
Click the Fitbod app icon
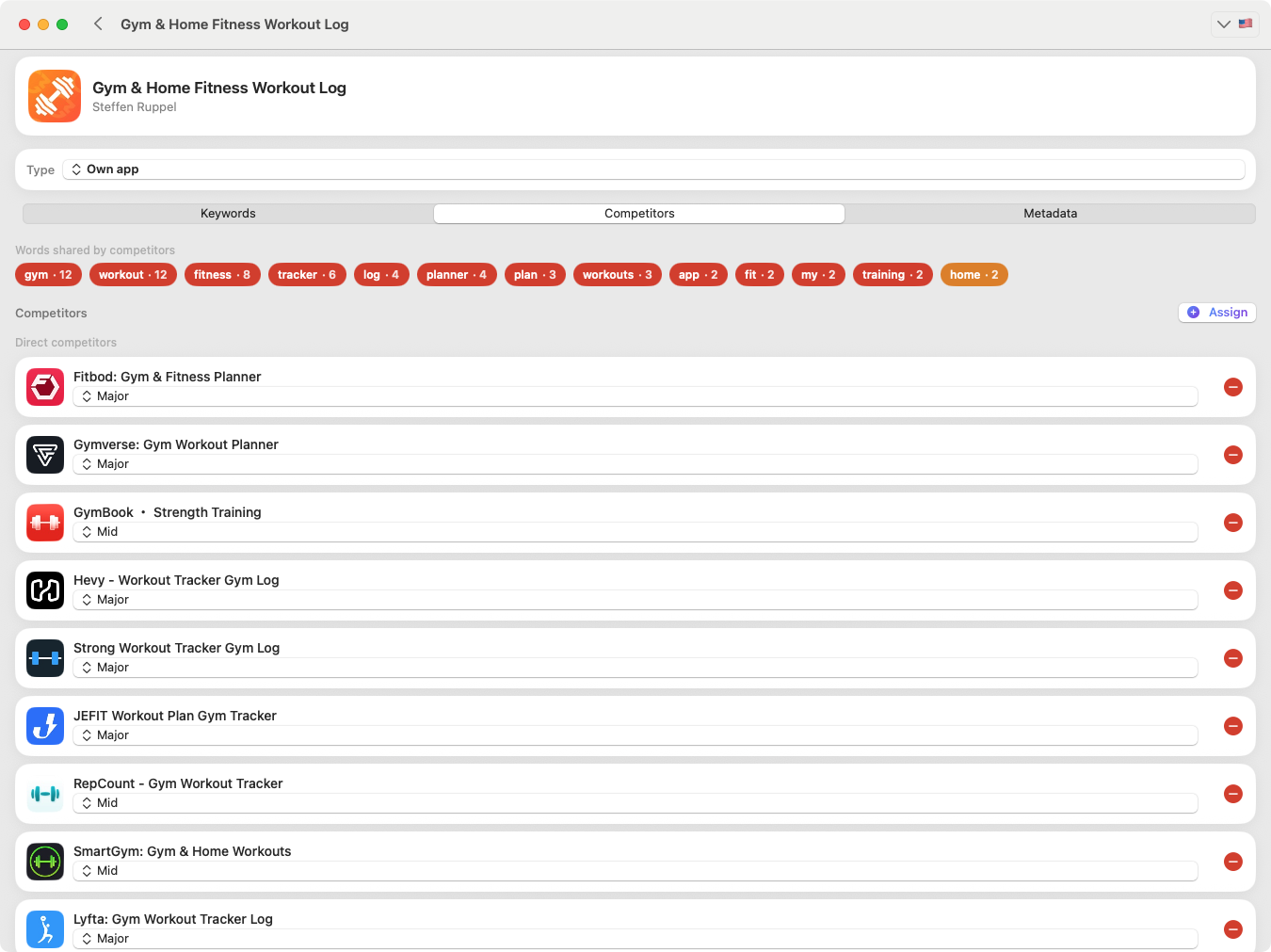[45, 387]
